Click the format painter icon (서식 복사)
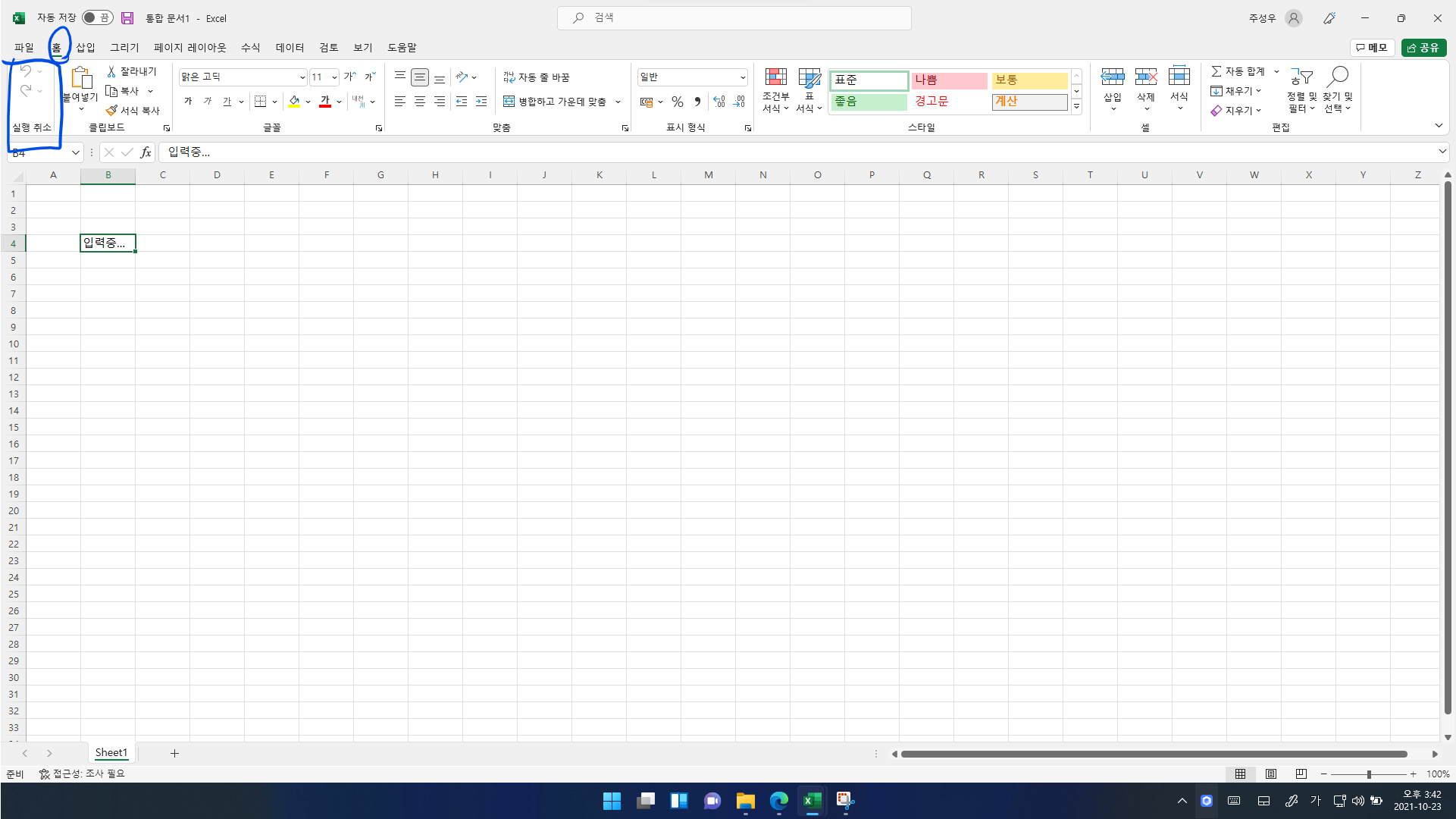1456x819 pixels. point(112,111)
